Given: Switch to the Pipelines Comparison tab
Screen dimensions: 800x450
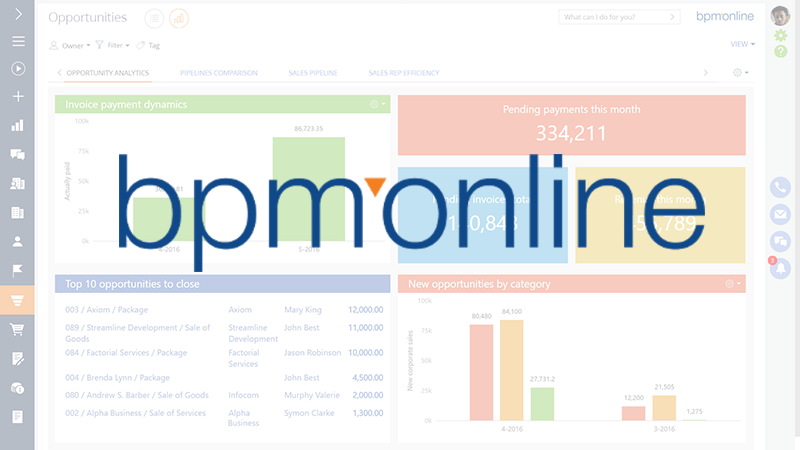Looking at the screenshot, I should click(x=218, y=73).
